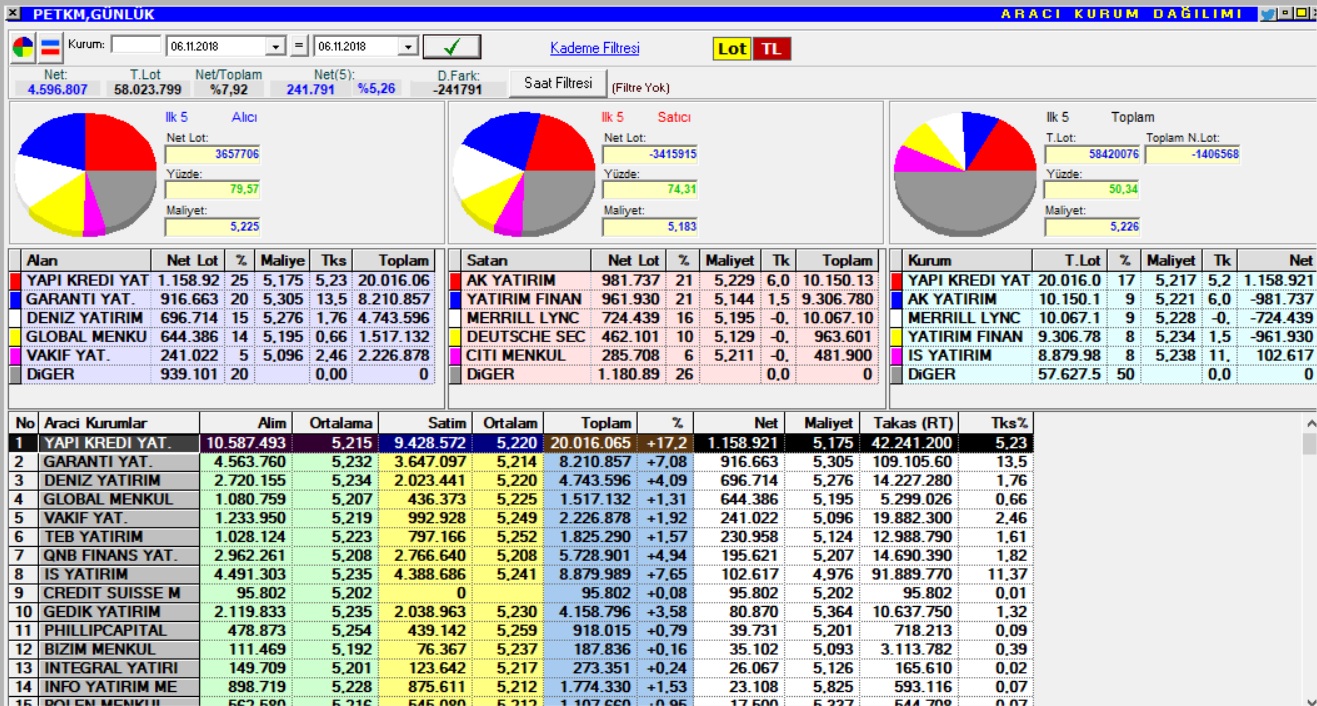Screen dimensions: 1317x706
Task: Select the TEB YATIRIM row
Action: (520, 537)
